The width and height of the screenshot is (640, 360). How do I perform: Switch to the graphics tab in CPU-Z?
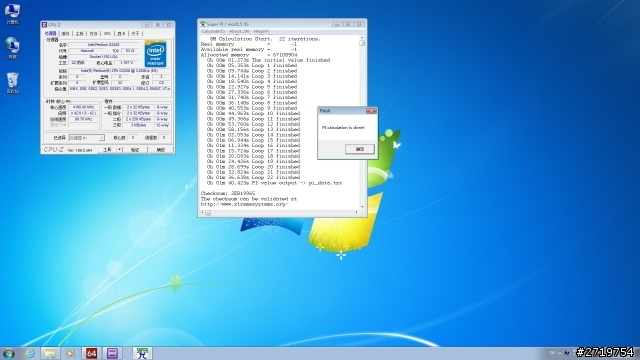coord(122,33)
